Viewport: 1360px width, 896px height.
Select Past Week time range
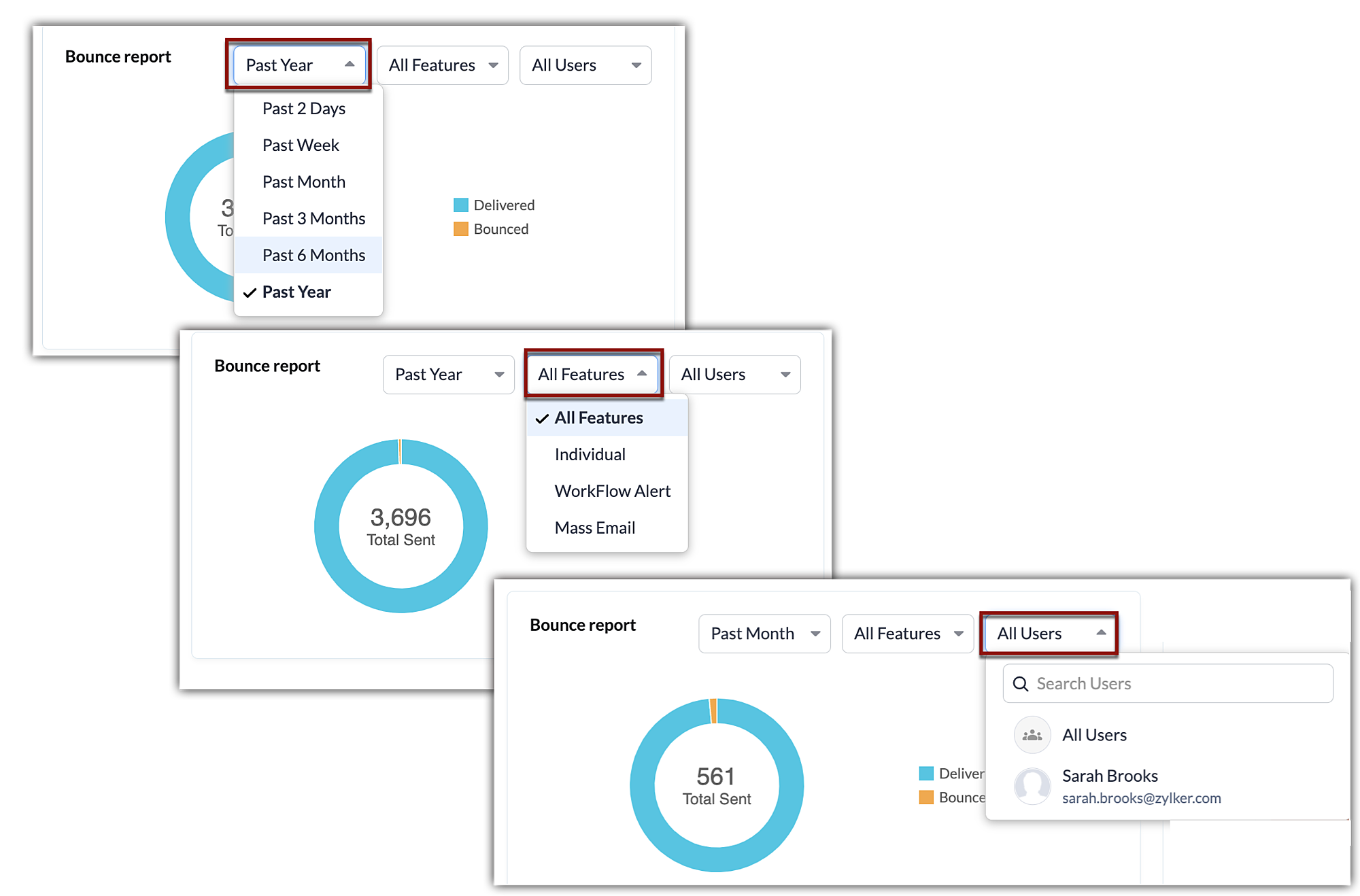click(x=301, y=145)
